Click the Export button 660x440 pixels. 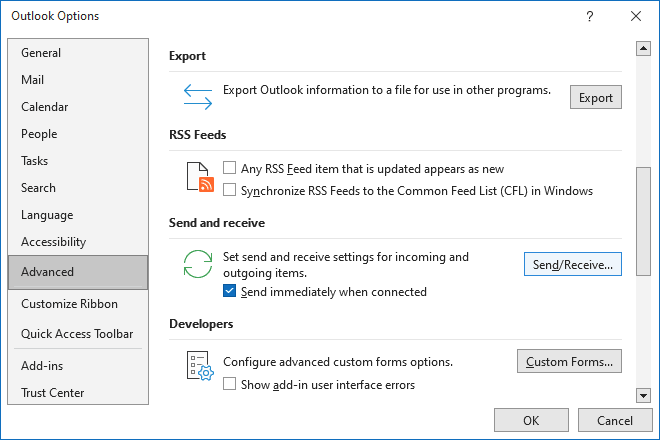[596, 98]
